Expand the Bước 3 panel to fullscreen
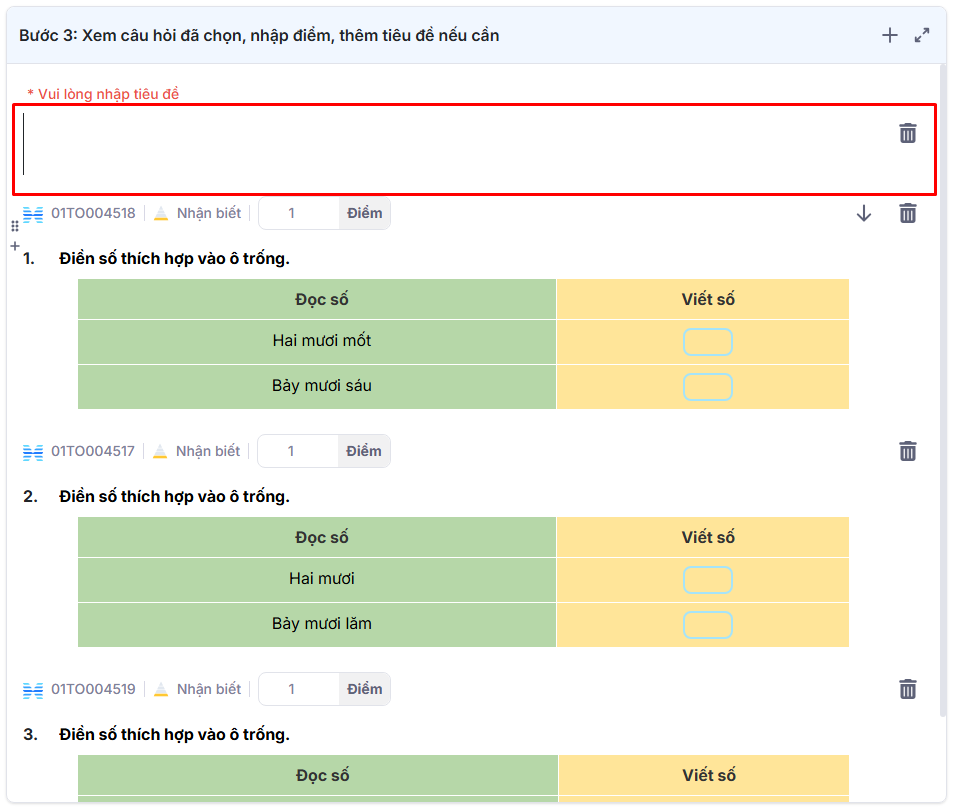954x810 pixels. coord(922,36)
